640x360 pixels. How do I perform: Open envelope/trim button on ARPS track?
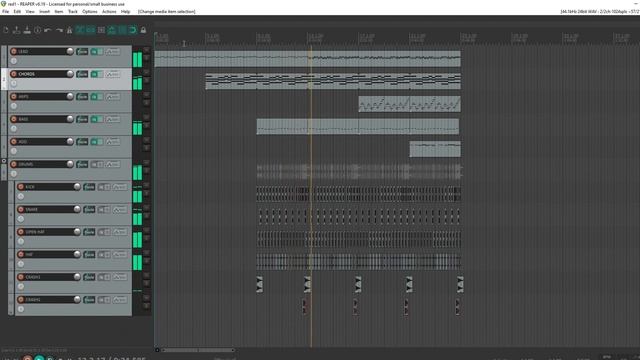pyautogui.click(x=113, y=97)
